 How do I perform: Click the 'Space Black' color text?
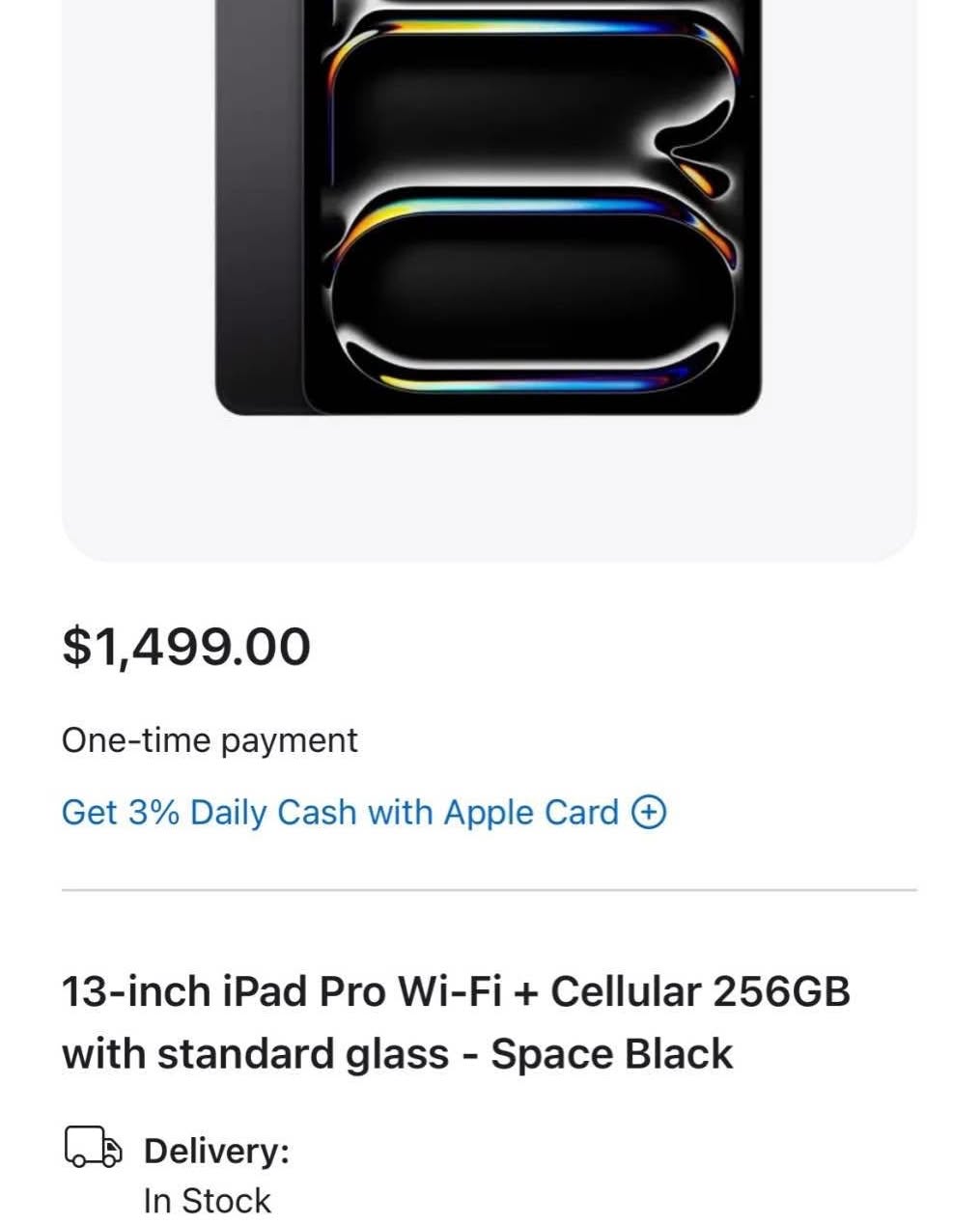[x=611, y=1053]
